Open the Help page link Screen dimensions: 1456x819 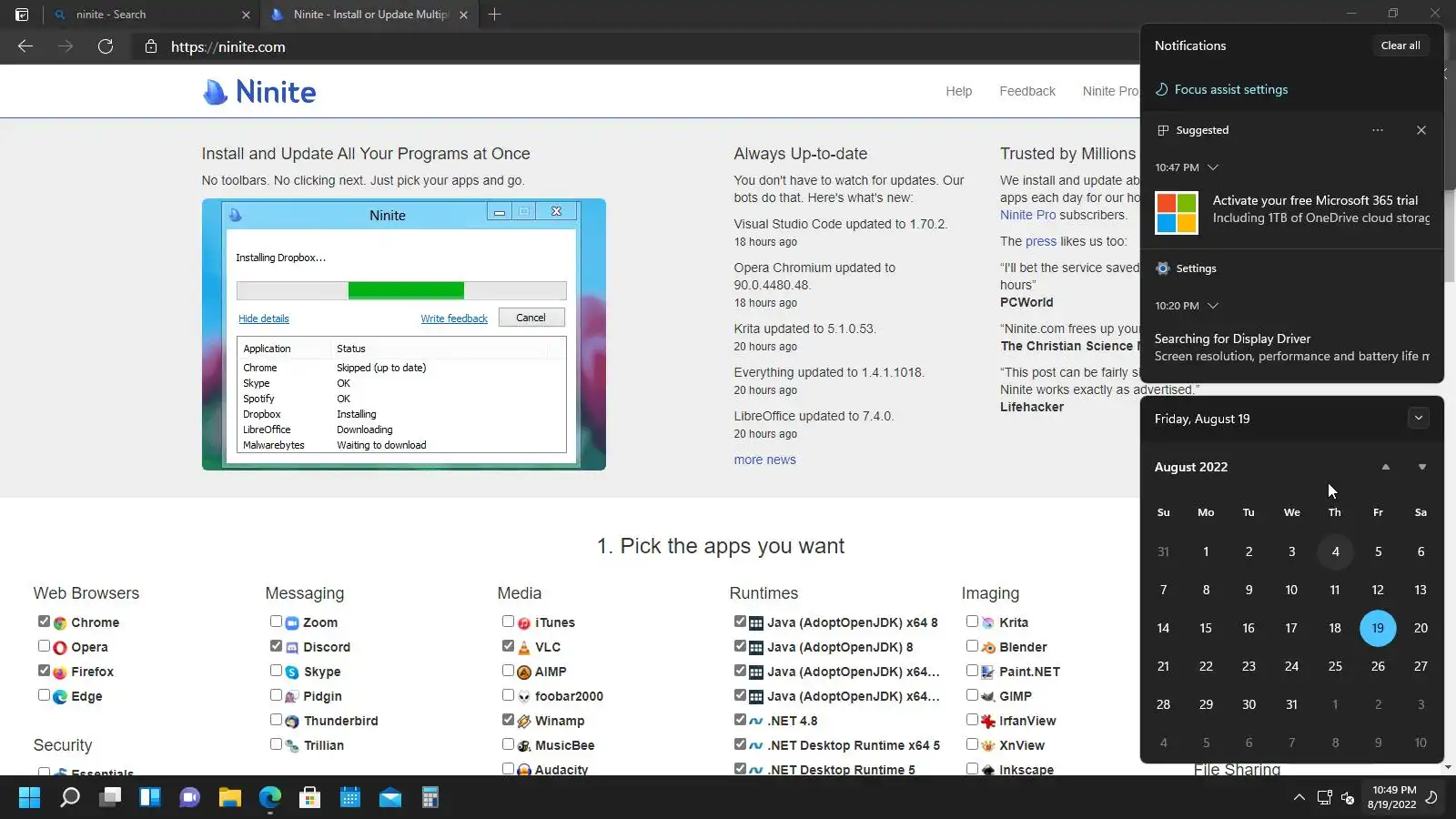click(x=959, y=91)
